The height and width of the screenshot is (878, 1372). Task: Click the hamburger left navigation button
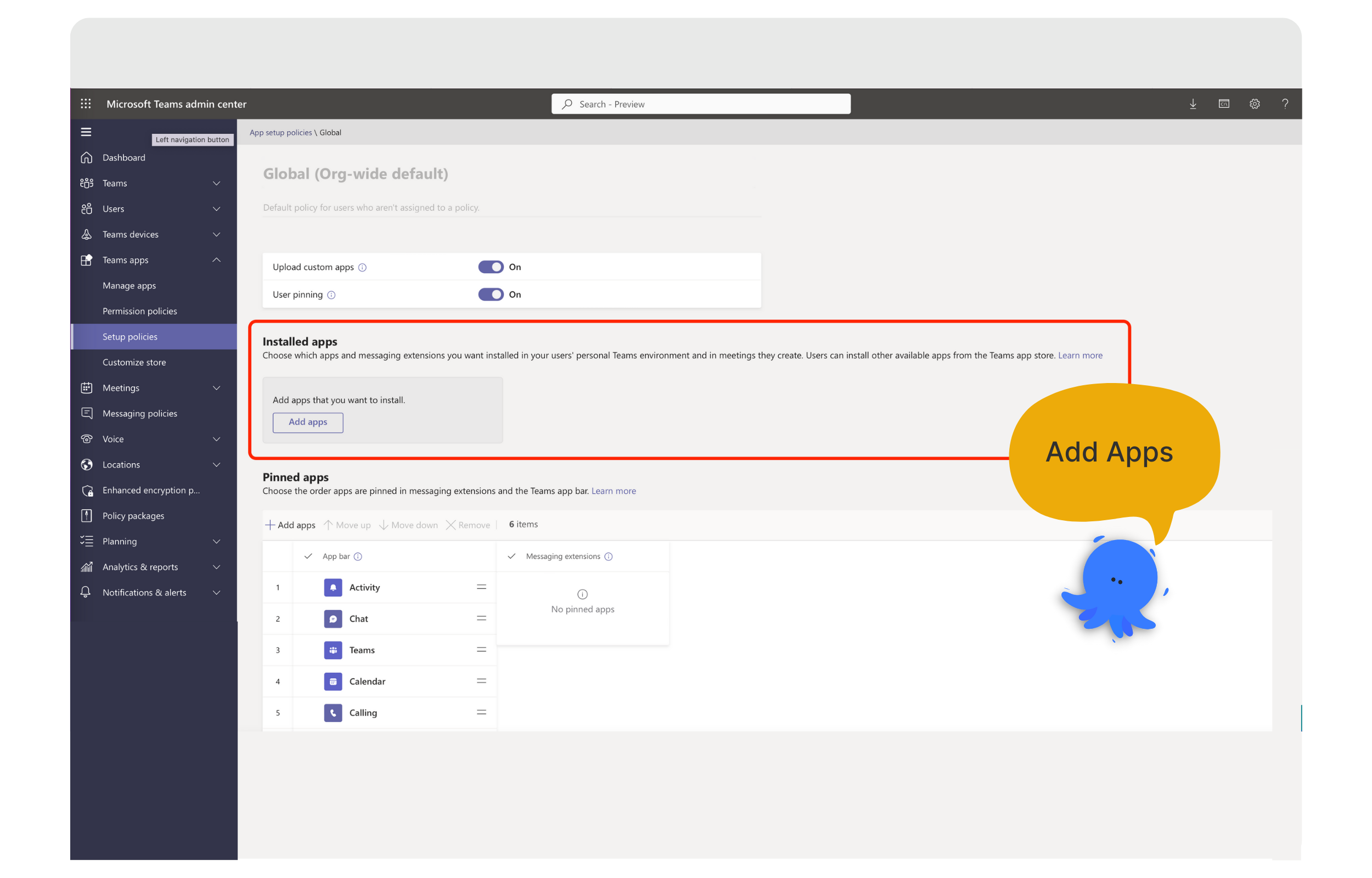point(86,132)
